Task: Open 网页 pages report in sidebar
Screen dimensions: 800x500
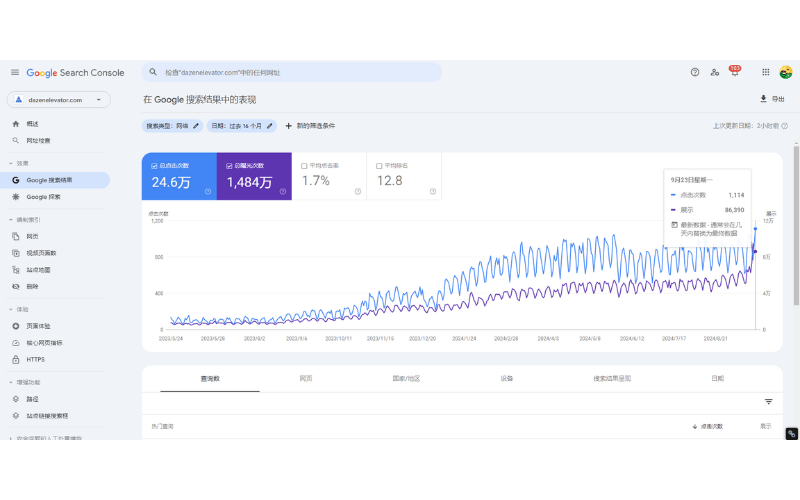Action: coord(32,236)
